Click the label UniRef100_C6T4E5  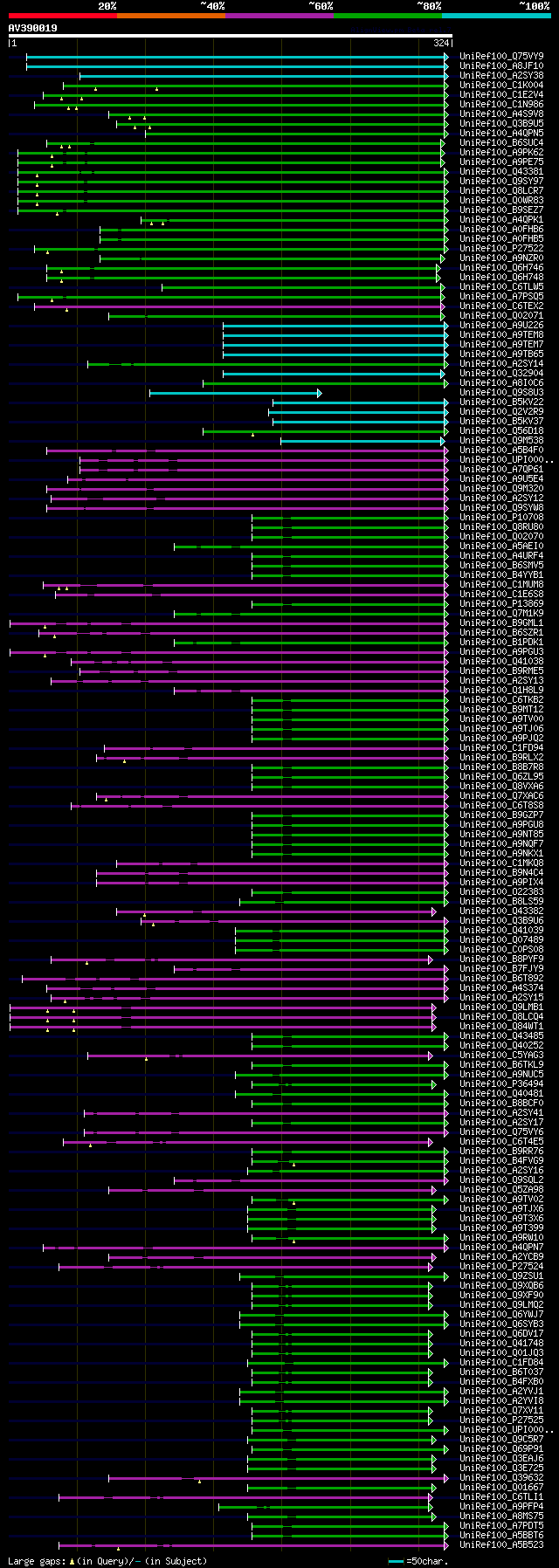[x=501, y=1141]
